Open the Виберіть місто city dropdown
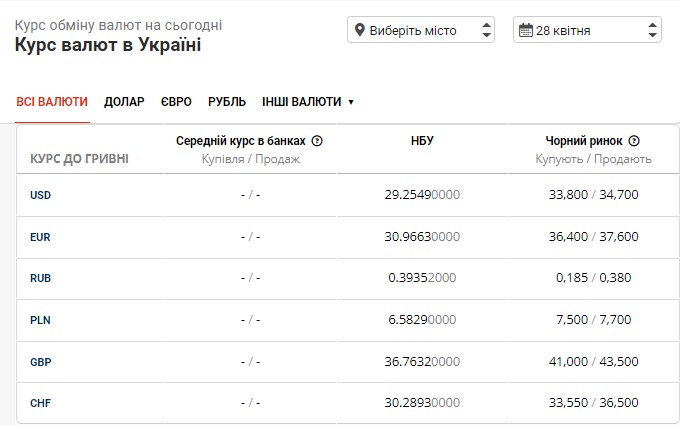Viewport: 680px width, 426px height. pos(421,30)
